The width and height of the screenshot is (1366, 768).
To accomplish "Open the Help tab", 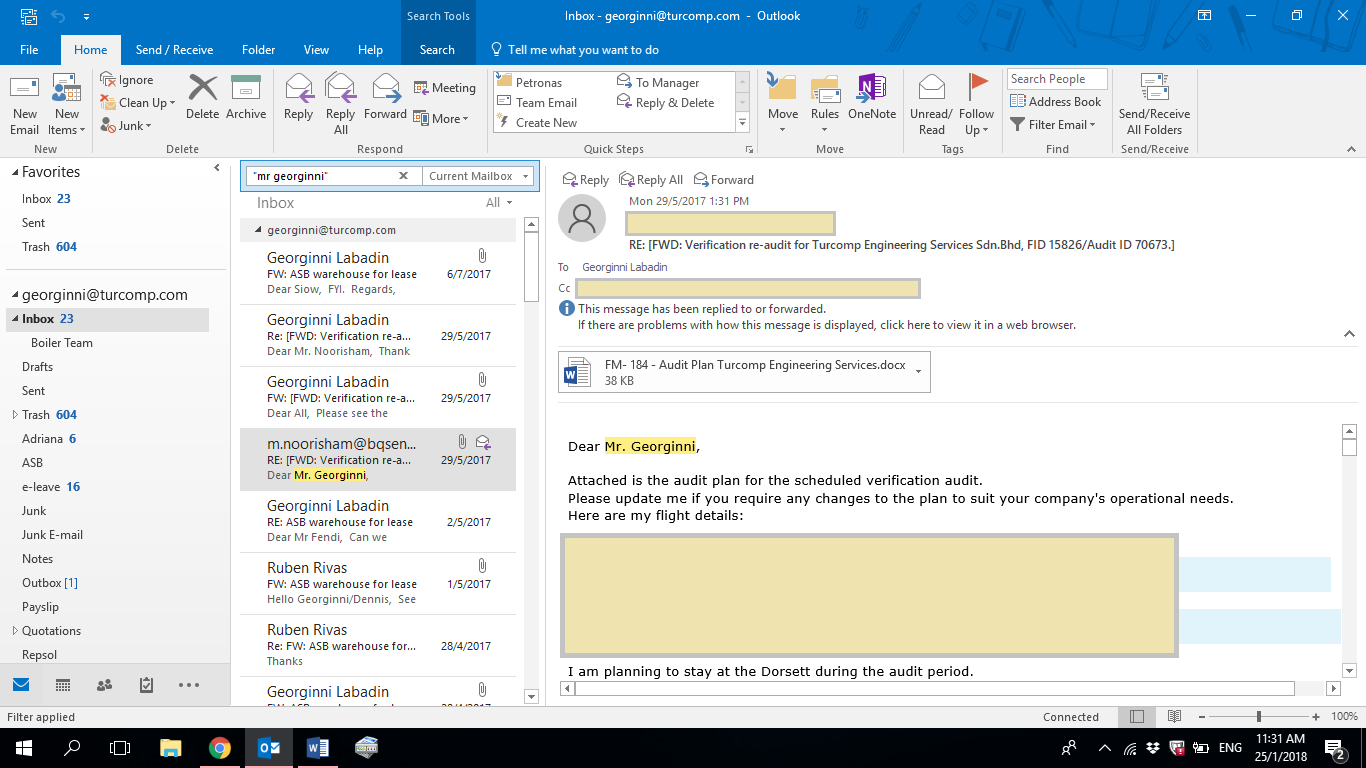I will tap(370, 50).
